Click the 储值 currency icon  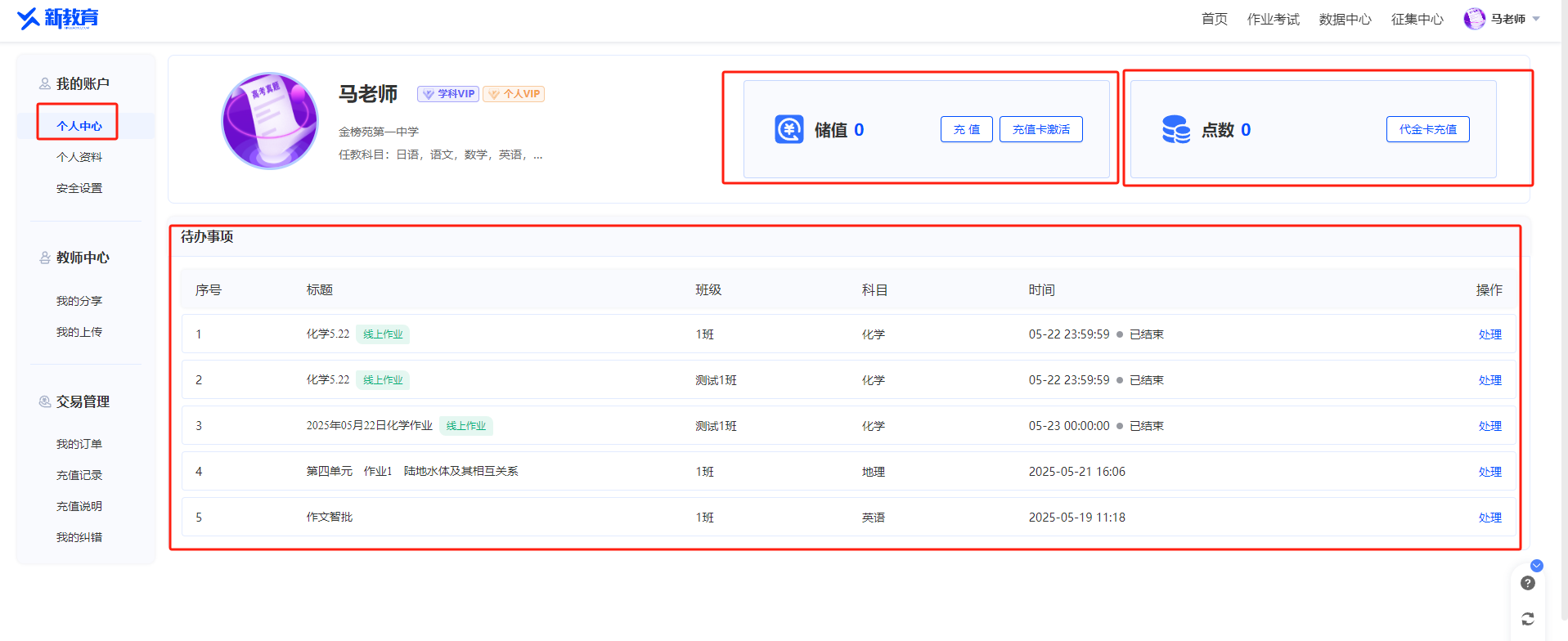[x=789, y=129]
